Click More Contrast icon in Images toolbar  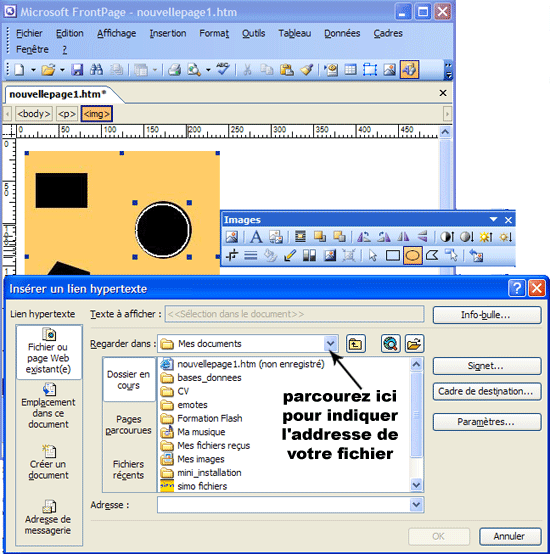coord(447,237)
